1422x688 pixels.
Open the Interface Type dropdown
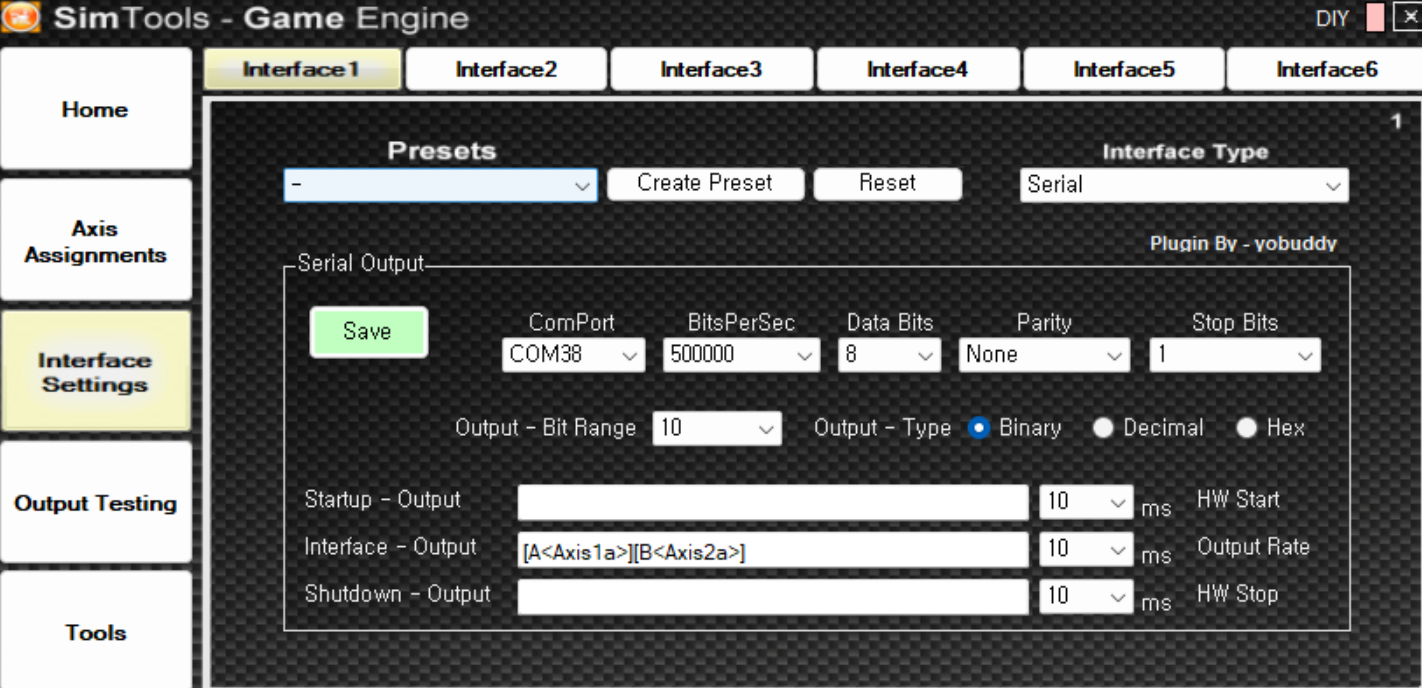point(1184,185)
